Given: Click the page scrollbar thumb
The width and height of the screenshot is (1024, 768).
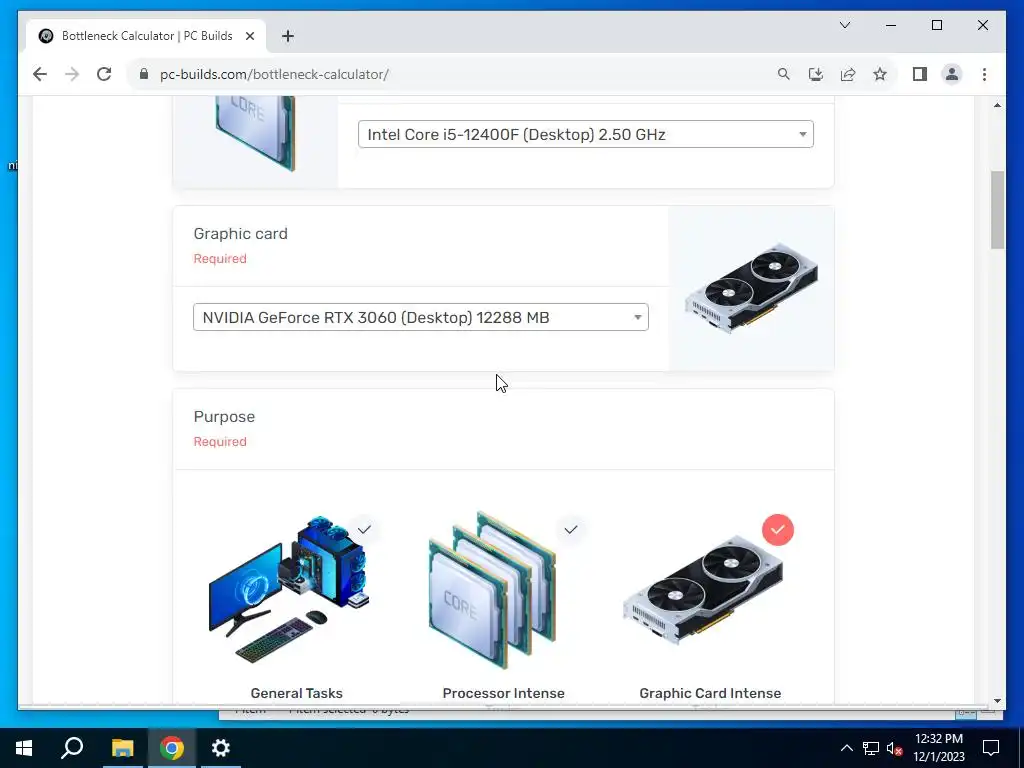Looking at the screenshot, I should [x=997, y=210].
